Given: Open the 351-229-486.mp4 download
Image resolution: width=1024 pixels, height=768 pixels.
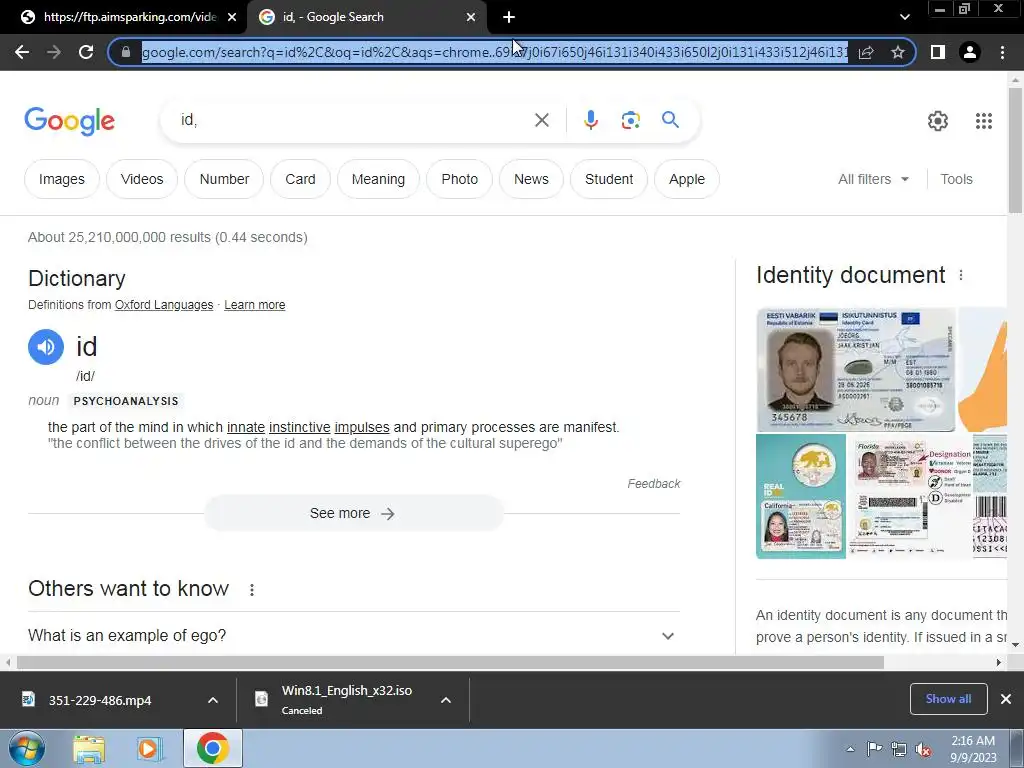Looking at the screenshot, I should 100,700.
